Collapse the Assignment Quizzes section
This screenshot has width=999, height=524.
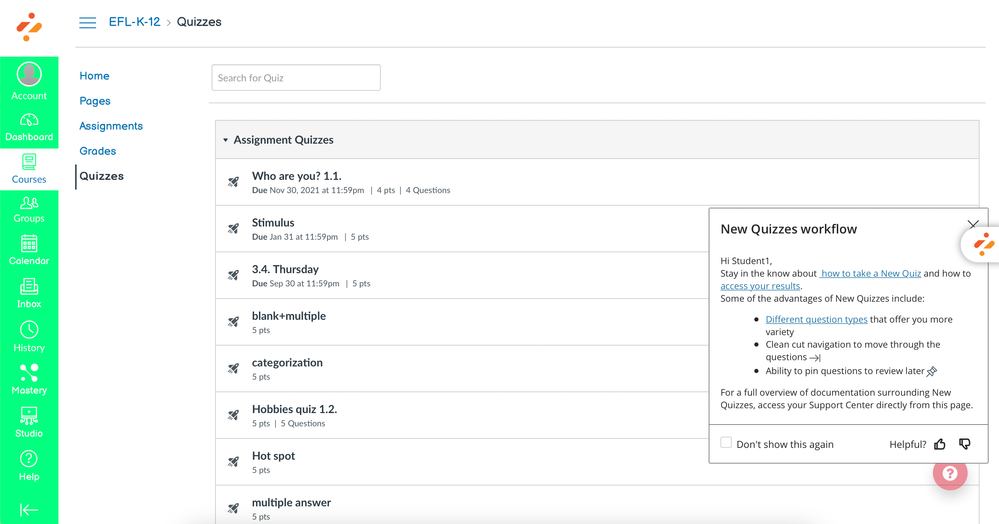point(226,140)
